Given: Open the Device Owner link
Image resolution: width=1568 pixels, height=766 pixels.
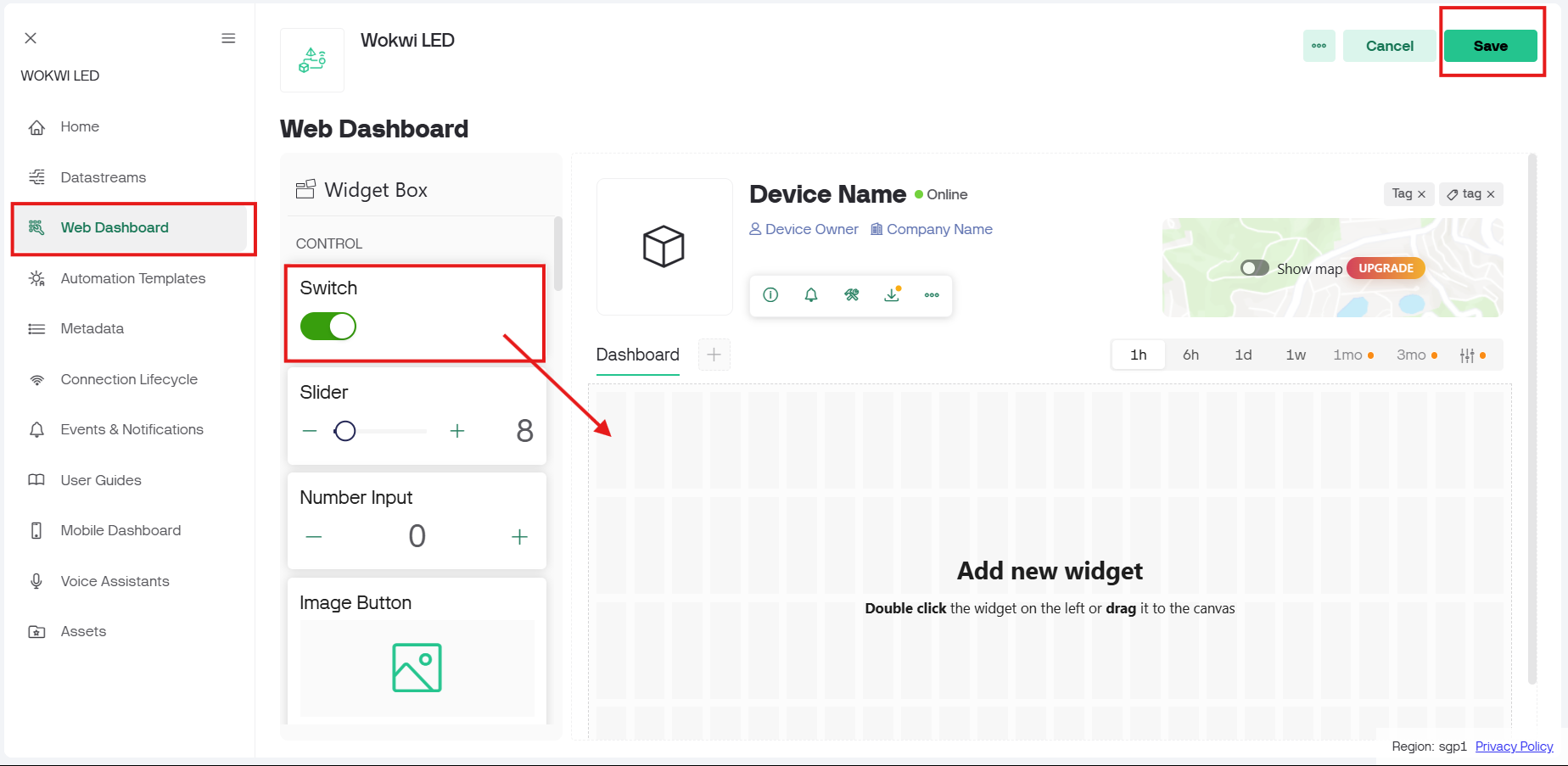Looking at the screenshot, I should [x=811, y=229].
